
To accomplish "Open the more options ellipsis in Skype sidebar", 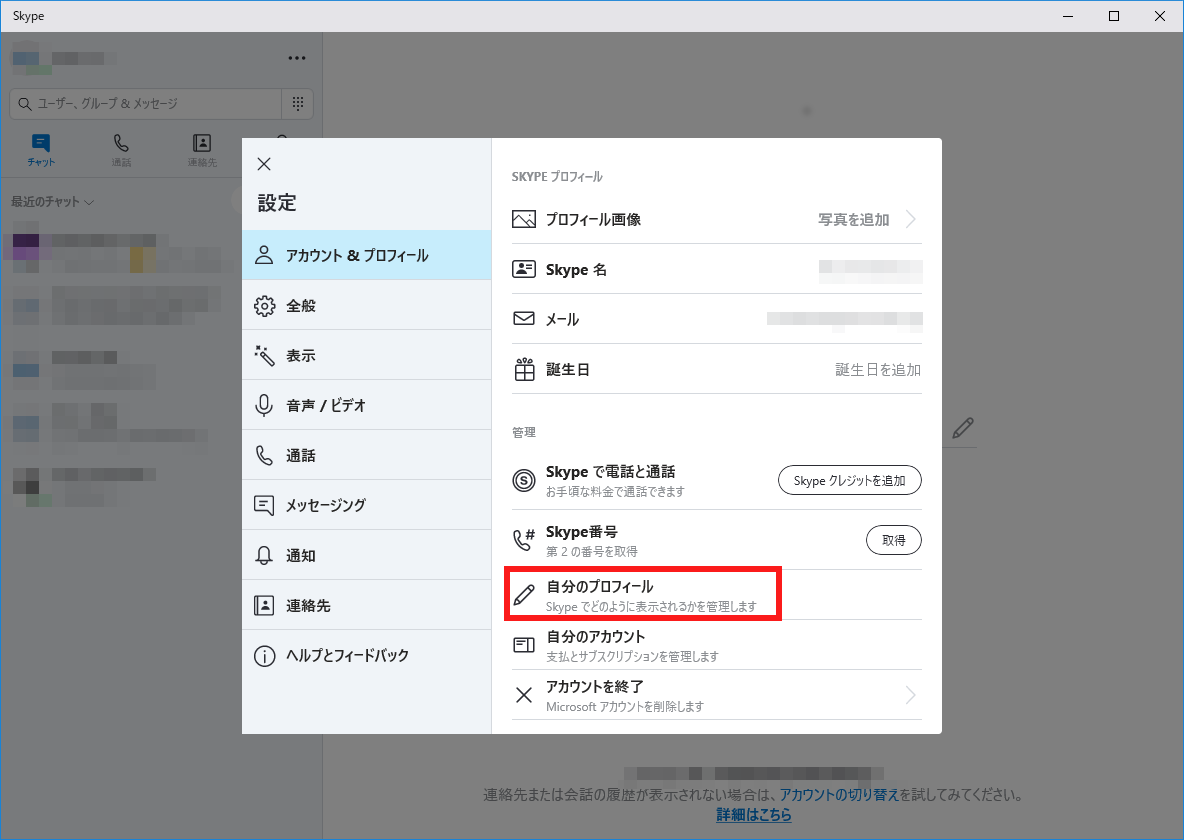I will [297, 58].
